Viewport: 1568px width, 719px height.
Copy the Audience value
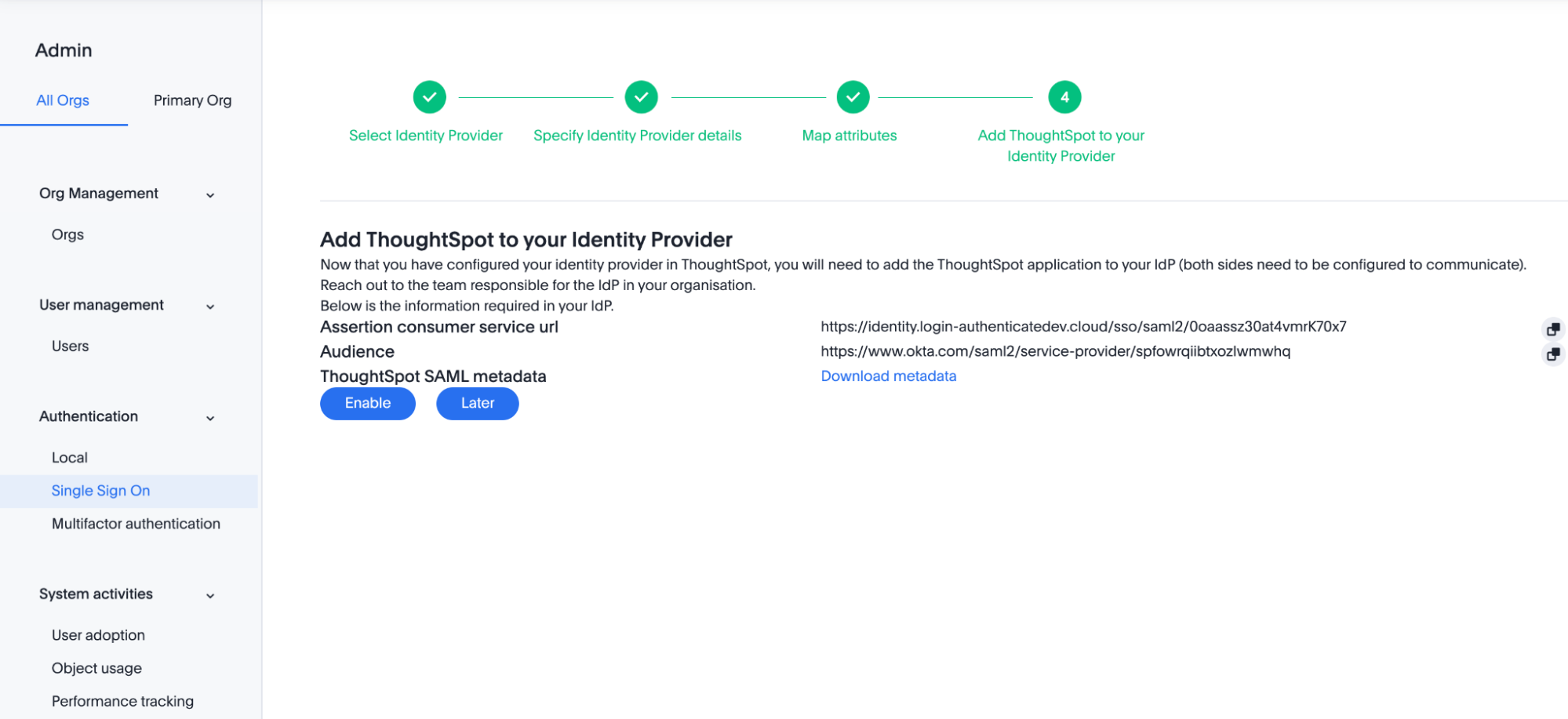(1554, 354)
